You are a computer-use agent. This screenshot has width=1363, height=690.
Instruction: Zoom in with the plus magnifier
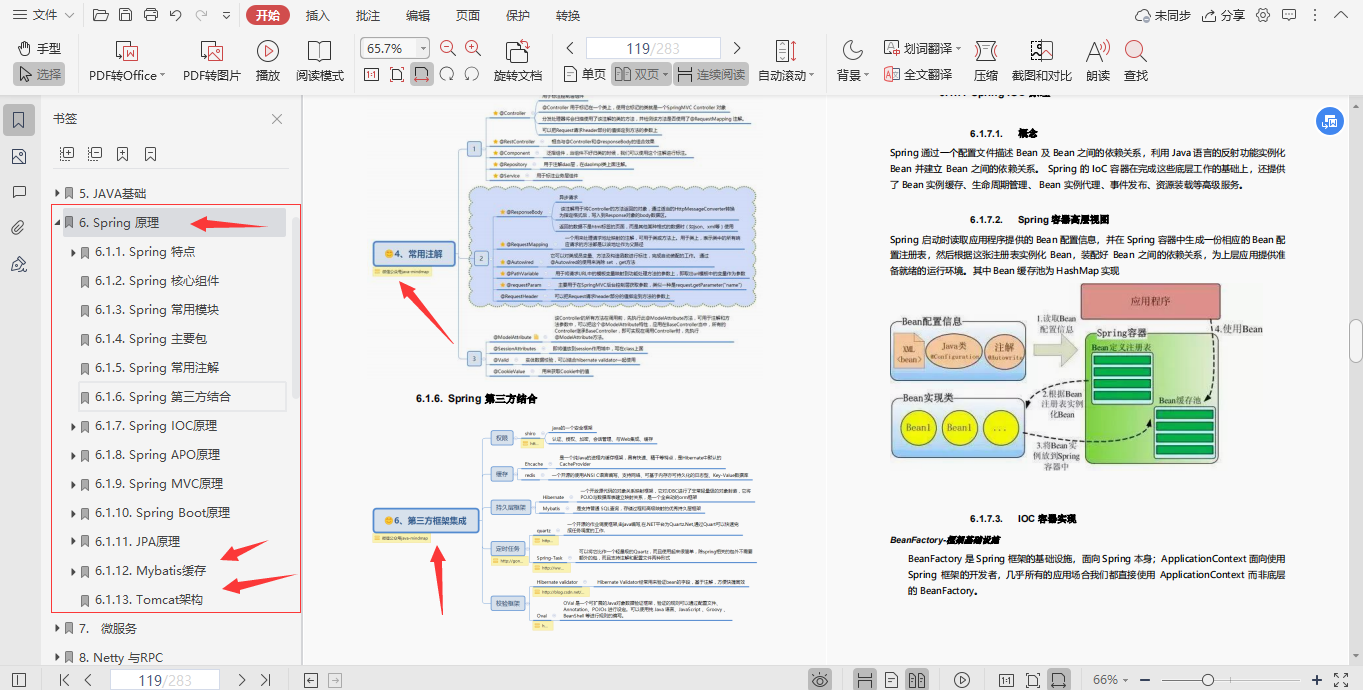[x=473, y=48]
